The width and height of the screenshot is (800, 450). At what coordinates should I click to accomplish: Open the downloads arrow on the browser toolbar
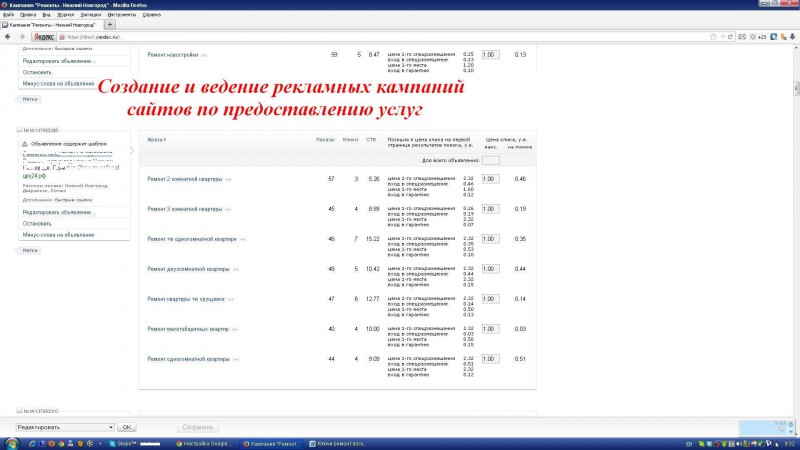click(792, 37)
